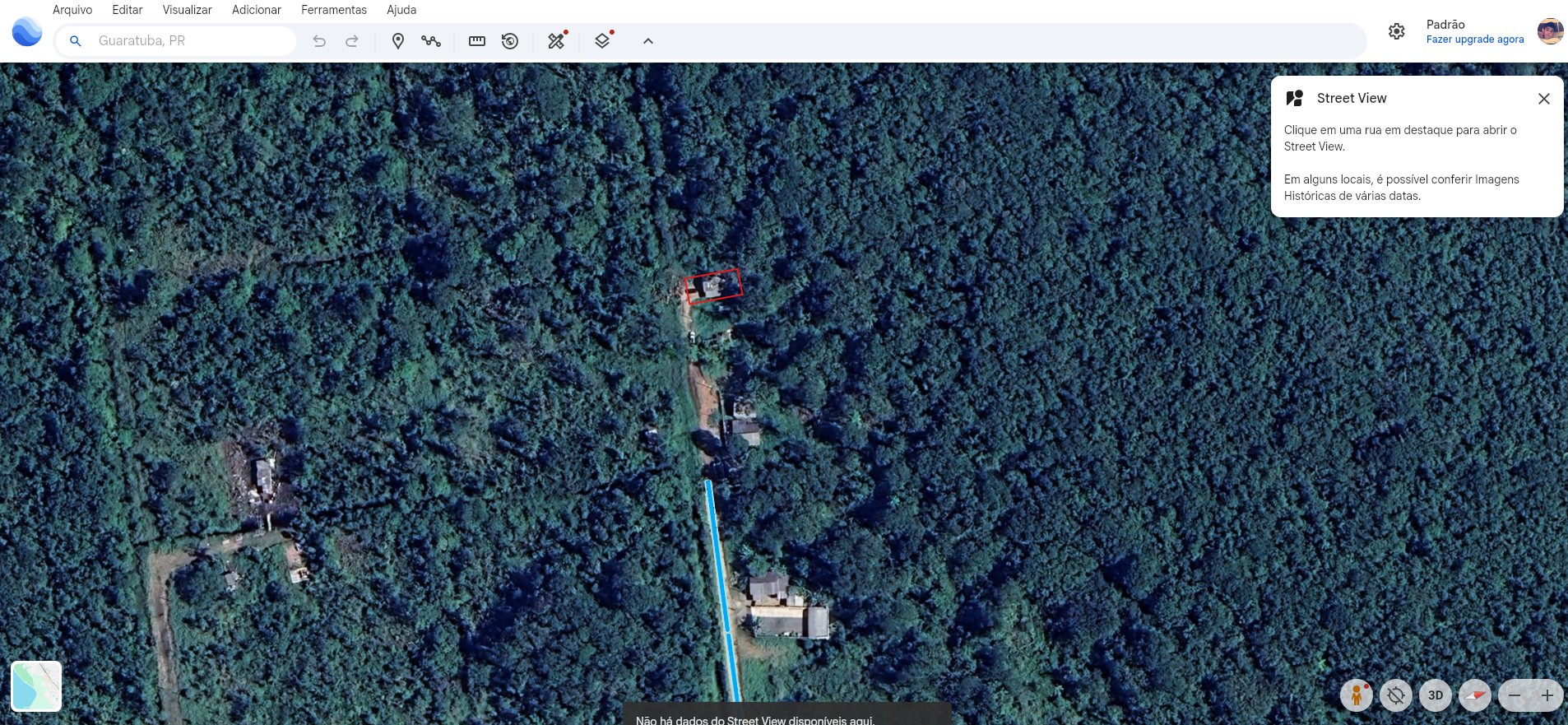This screenshot has height=725, width=1568.
Task: Click the Street View card icon
Action: click(x=1295, y=98)
